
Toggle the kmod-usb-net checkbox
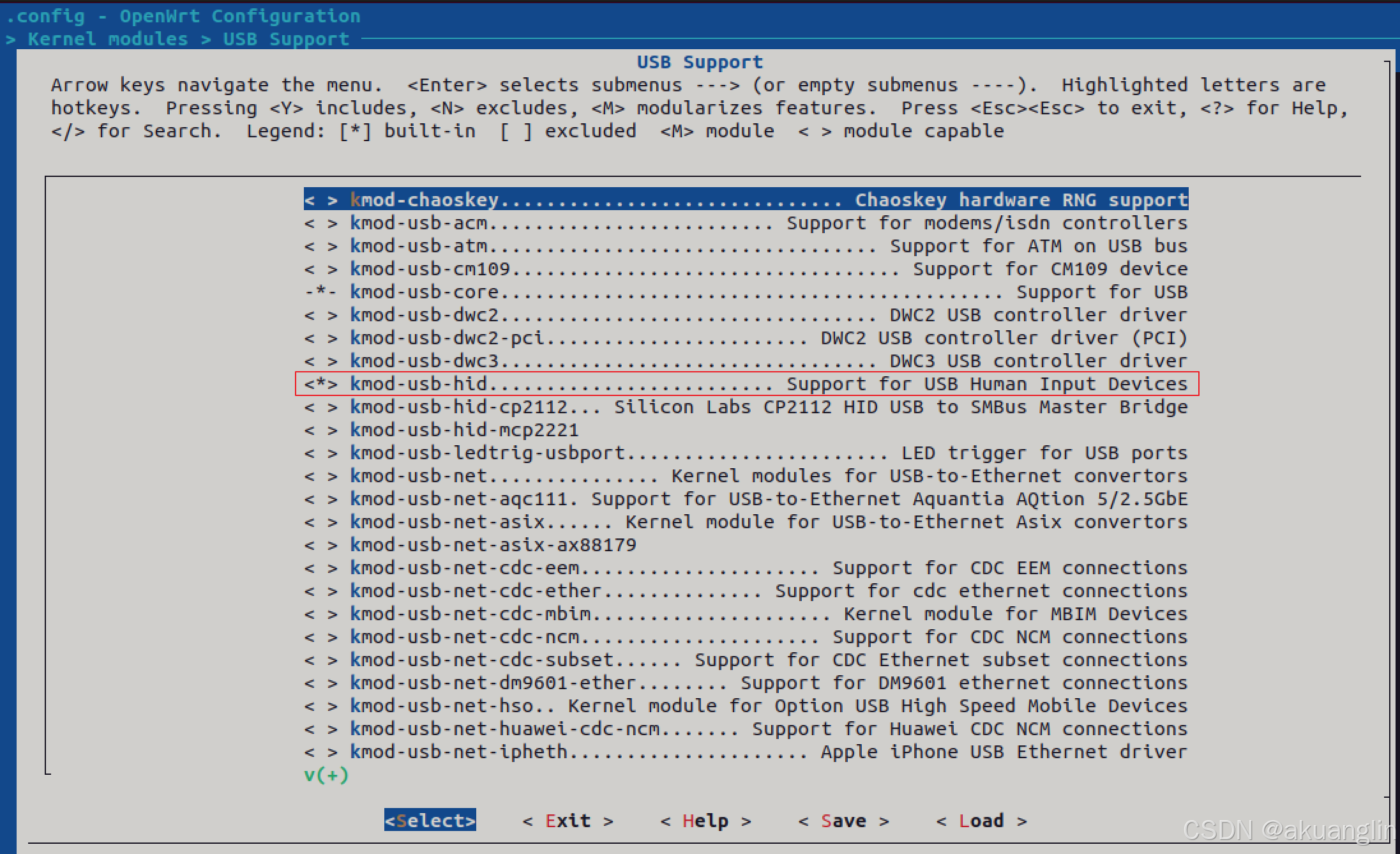pos(320,476)
